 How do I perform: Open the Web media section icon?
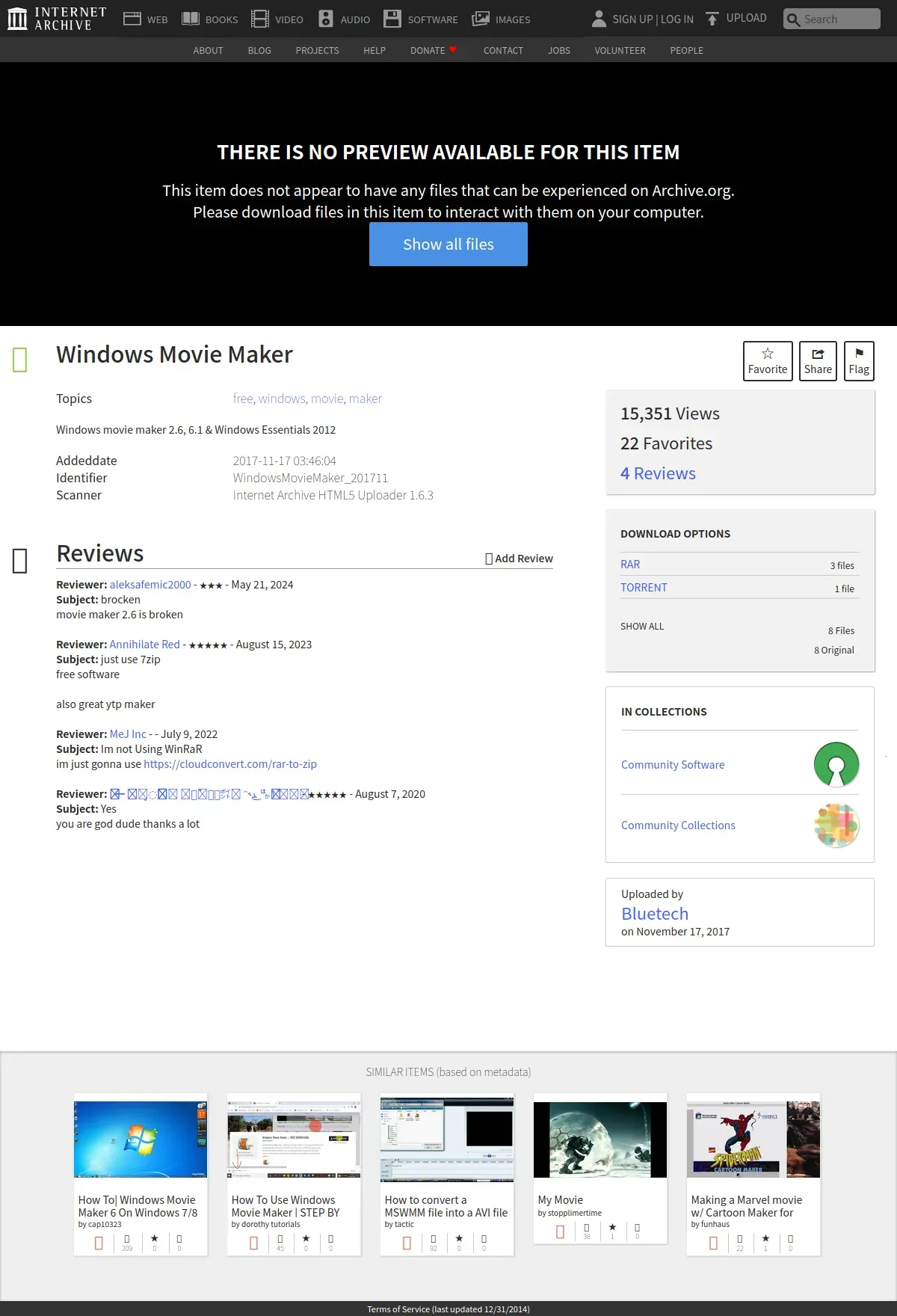[132, 19]
